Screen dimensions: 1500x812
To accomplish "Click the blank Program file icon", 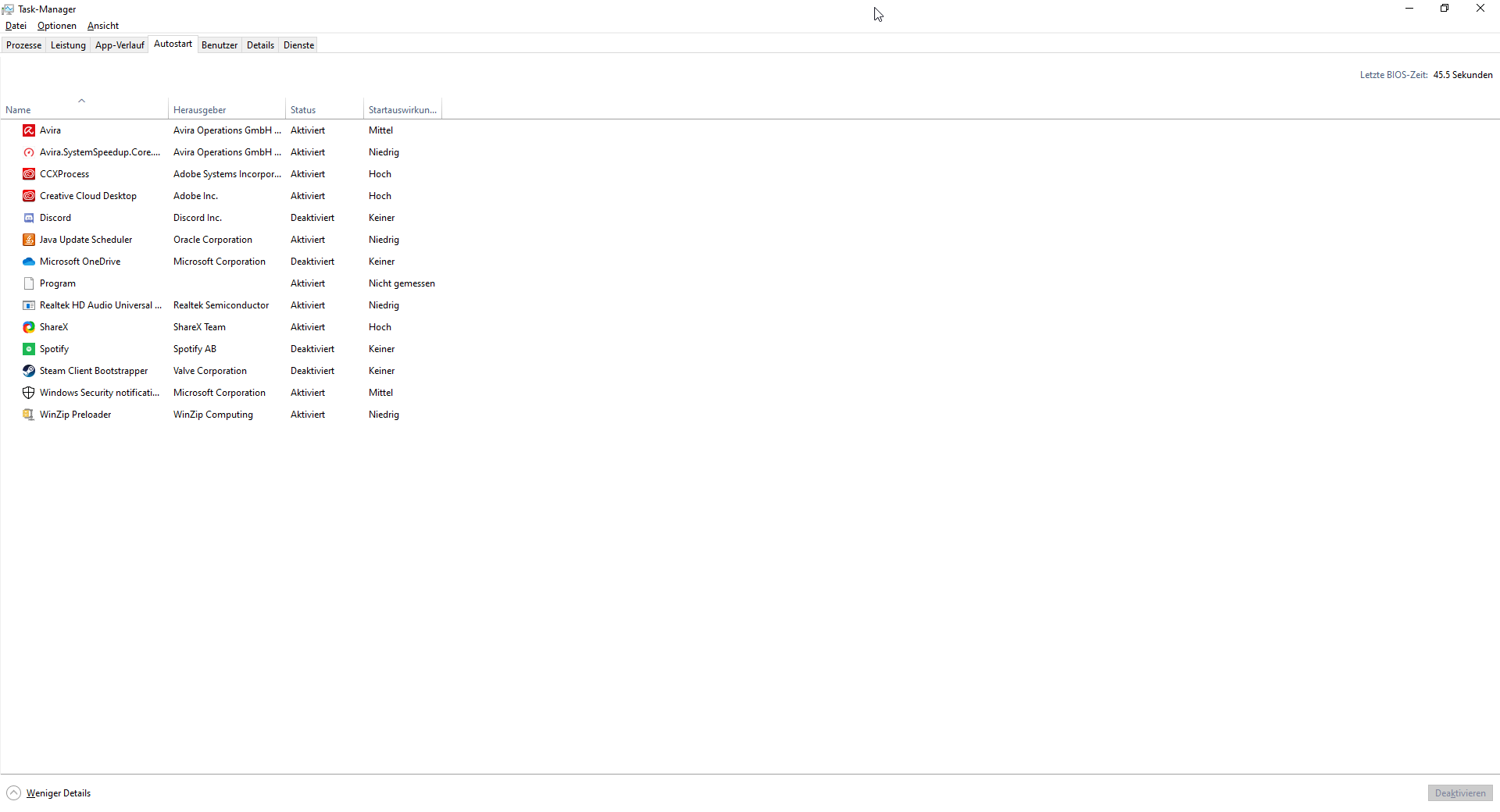I will (29, 283).
